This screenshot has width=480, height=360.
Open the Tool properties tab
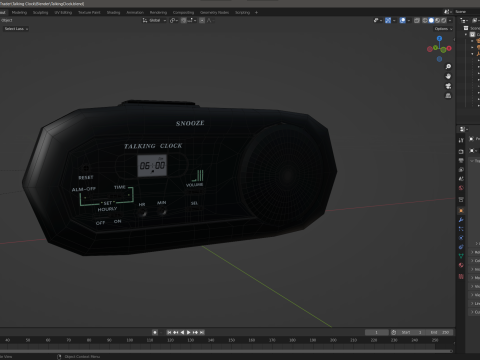pyautogui.click(x=461, y=140)
